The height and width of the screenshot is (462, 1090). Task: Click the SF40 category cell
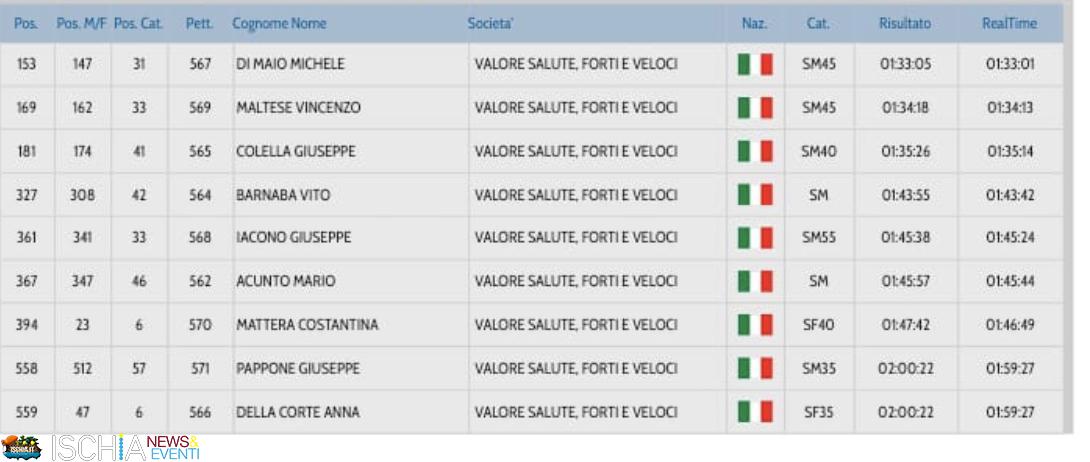[819, 325]
